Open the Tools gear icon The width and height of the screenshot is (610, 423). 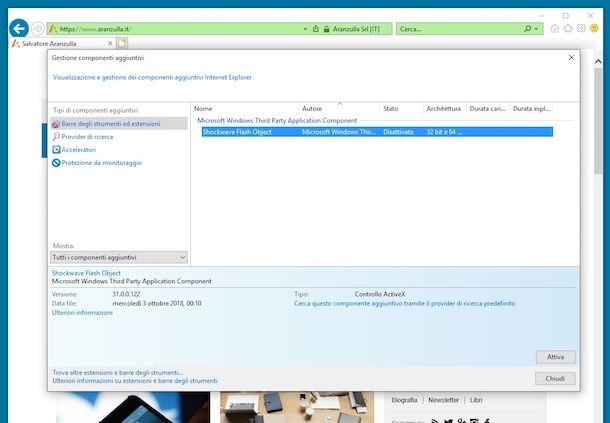pyautogui.click(x=581, y=28)
